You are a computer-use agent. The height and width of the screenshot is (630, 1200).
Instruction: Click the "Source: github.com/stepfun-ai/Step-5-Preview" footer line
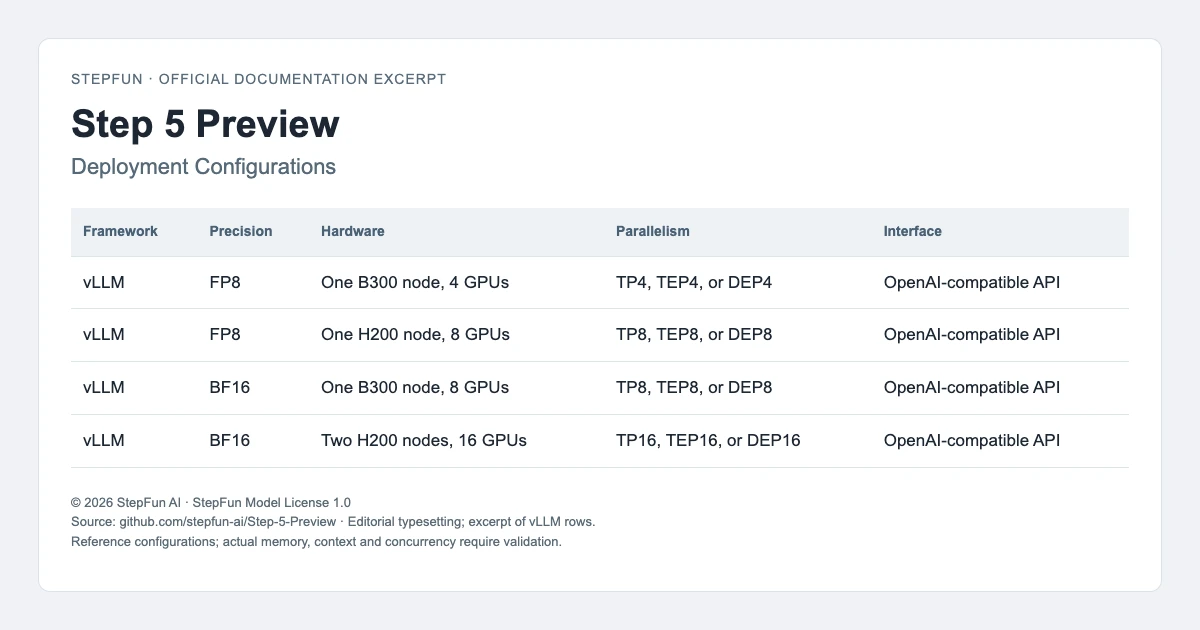pos(333,522)
